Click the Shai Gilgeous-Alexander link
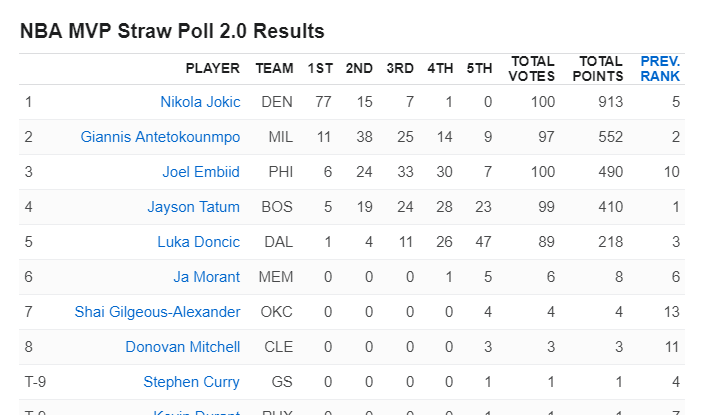The image size is (701, 415). [x=157, y=312]
